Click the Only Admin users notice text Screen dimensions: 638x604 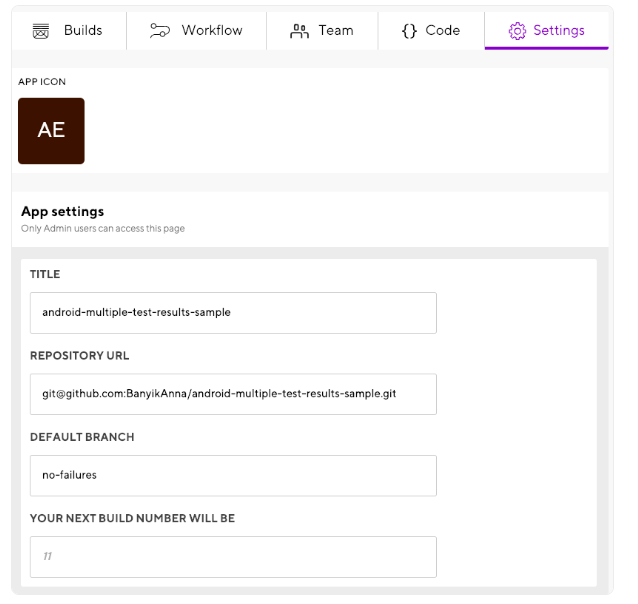(102, 229)
